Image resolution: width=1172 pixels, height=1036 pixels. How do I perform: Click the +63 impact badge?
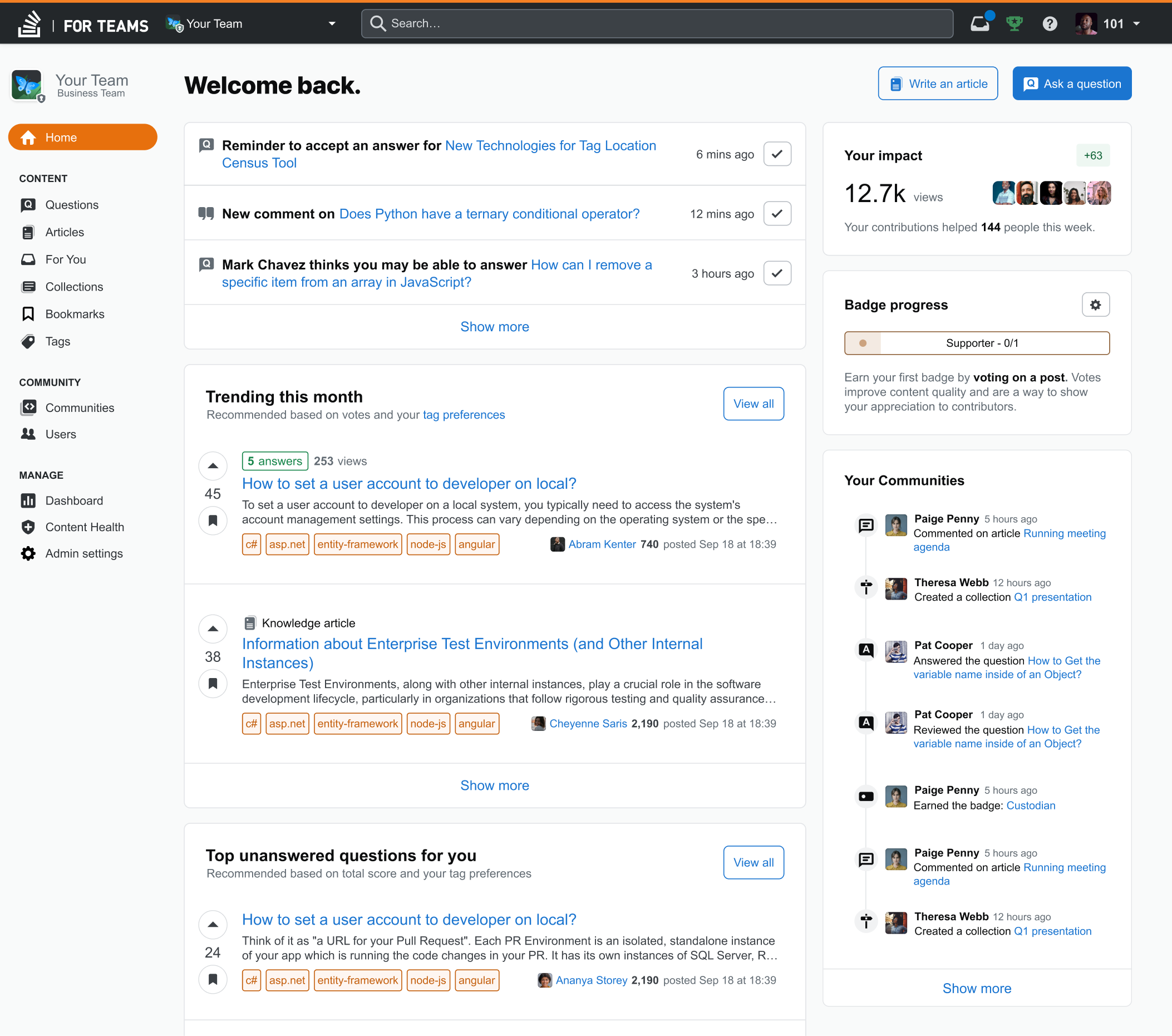pyautogui.click(x=1093, y=155)
